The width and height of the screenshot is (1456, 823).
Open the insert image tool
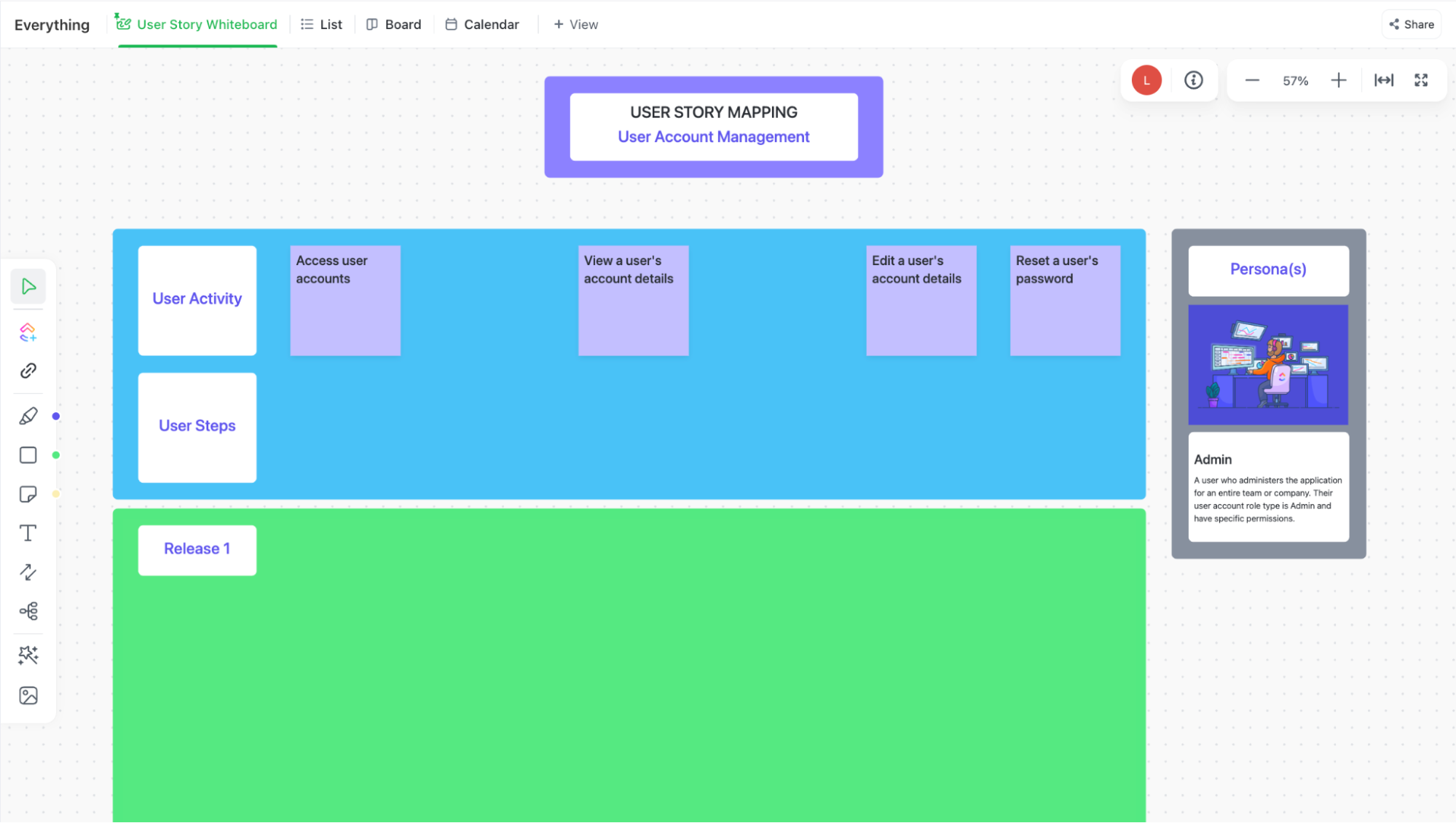pos(28,696)
